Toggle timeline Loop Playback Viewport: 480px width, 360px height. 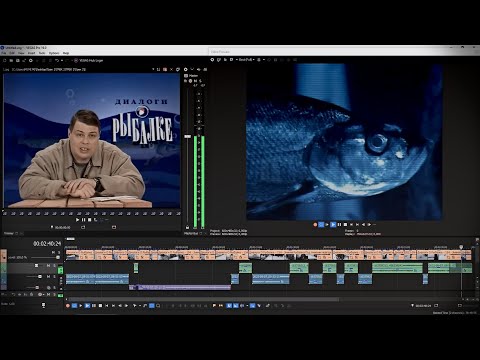[74, 306]
